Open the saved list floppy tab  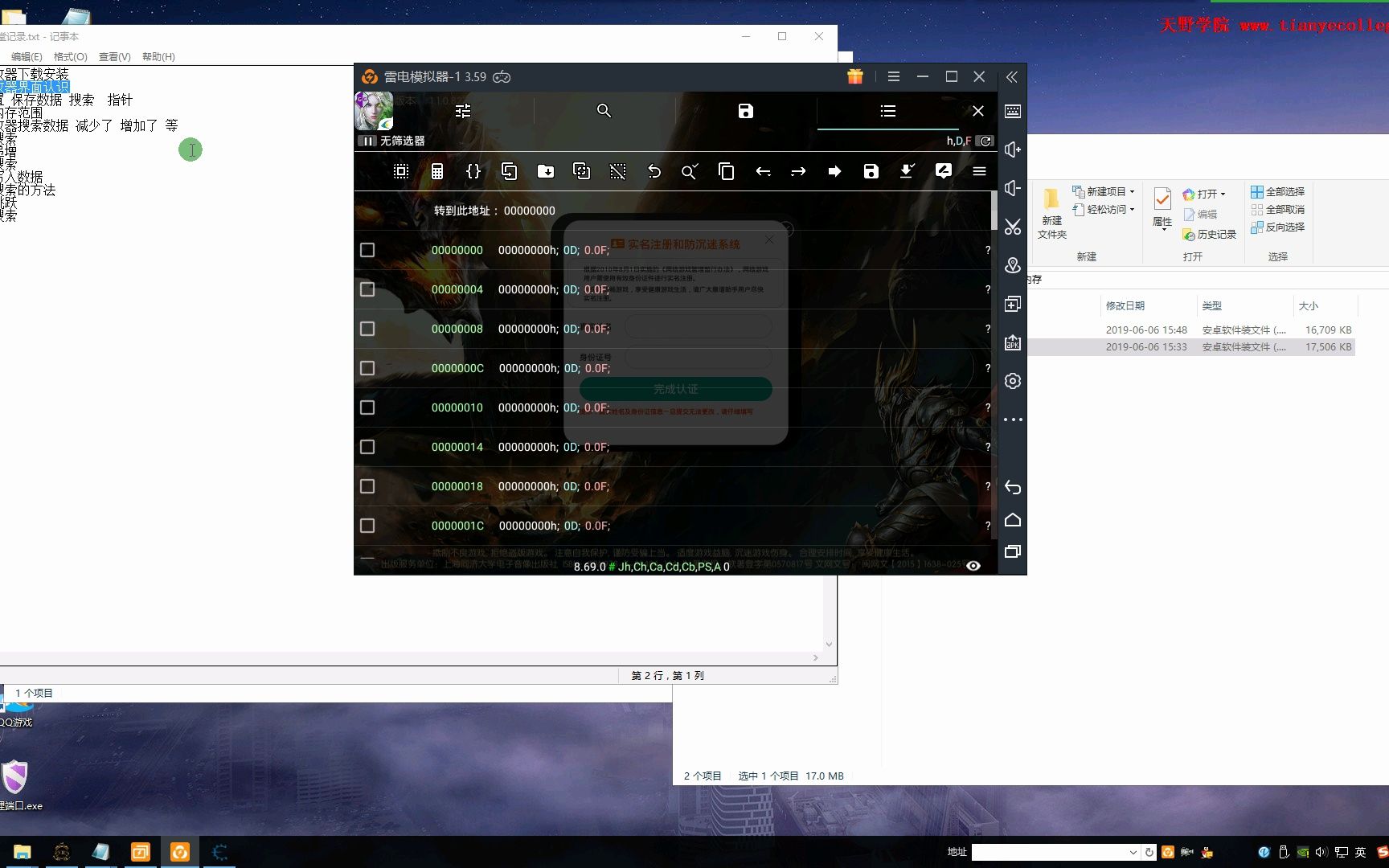click(746, 111)
